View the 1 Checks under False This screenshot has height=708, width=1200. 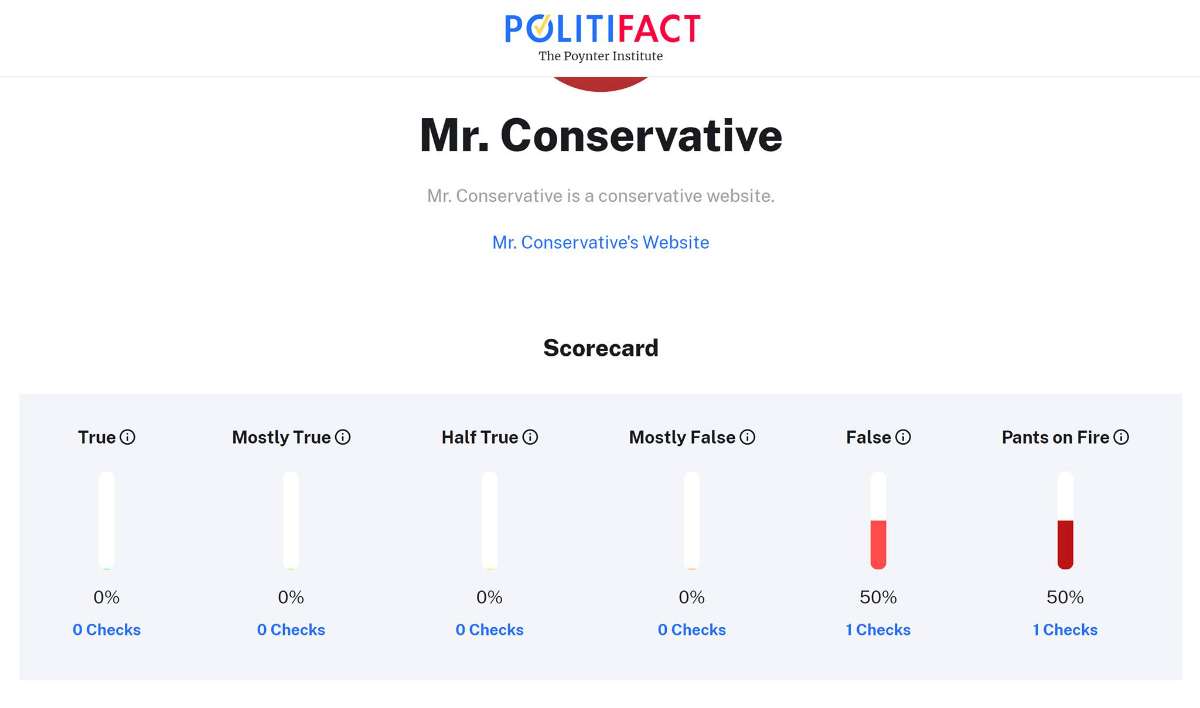coord(878,630)
